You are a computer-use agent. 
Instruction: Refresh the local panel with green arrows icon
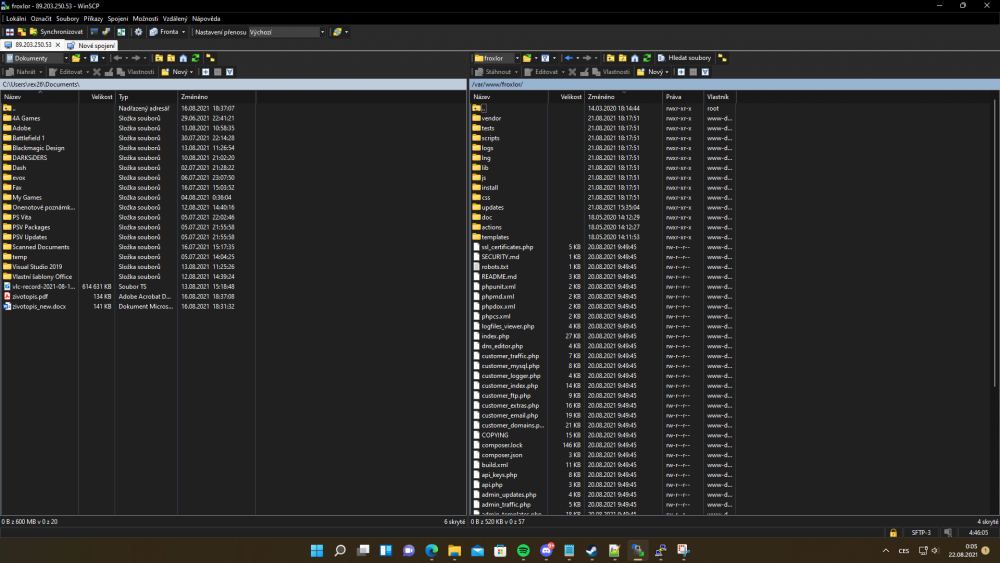[196, 58]
